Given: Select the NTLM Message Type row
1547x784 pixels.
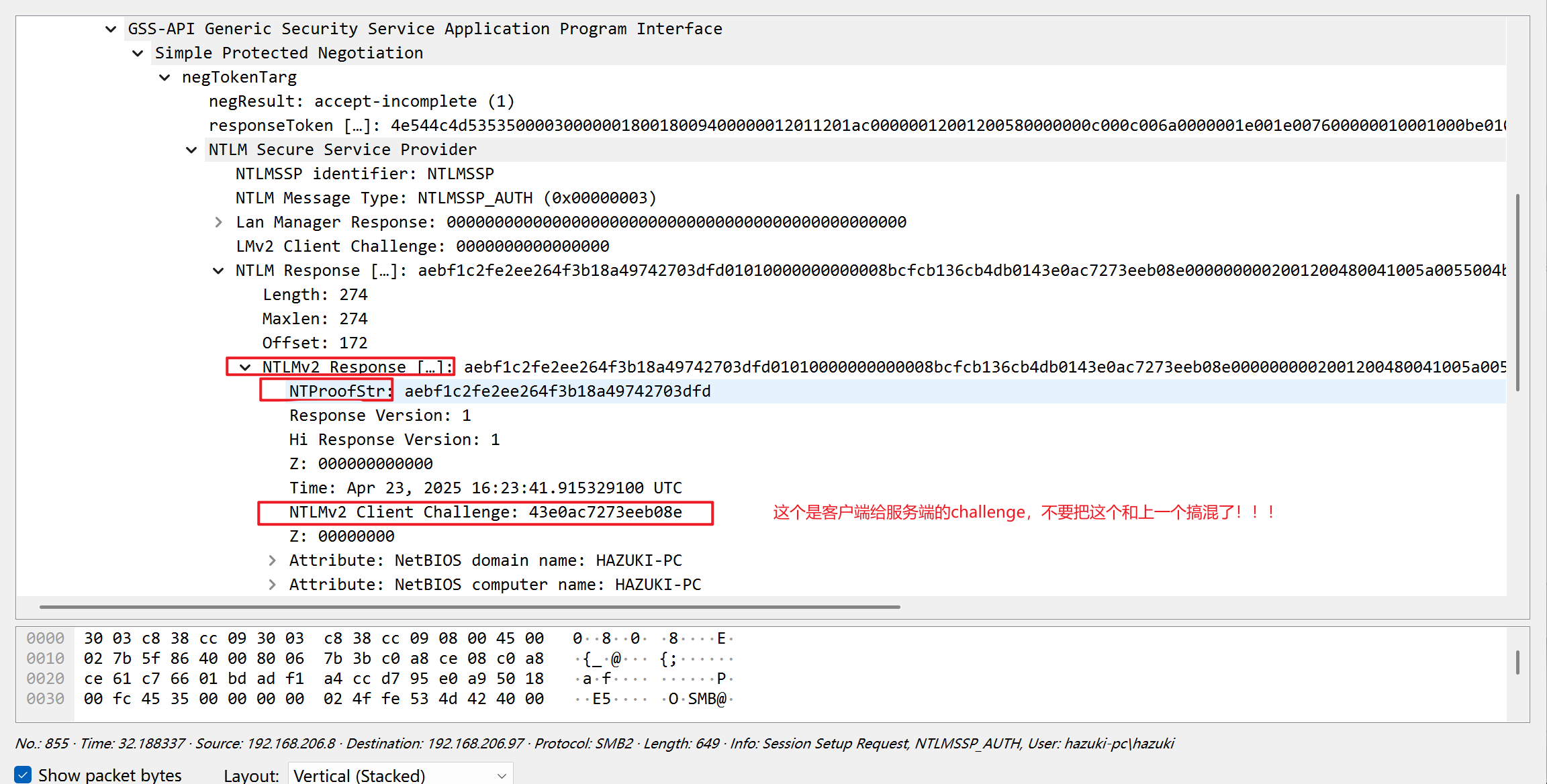Looking at the screenshot, I should coord(445,198).
